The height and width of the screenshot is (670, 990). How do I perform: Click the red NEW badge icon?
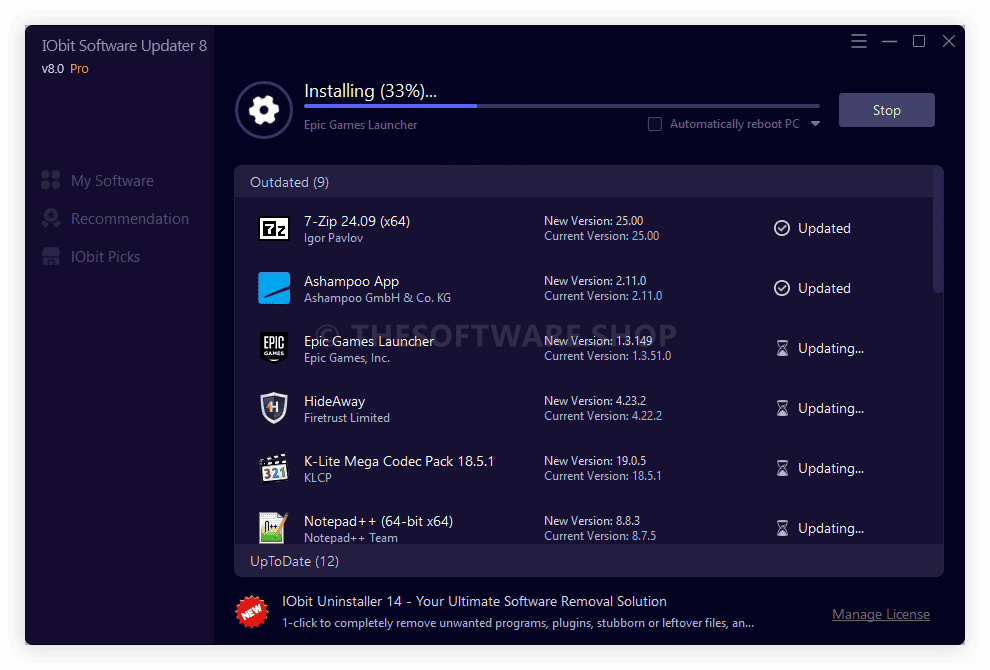252,612
